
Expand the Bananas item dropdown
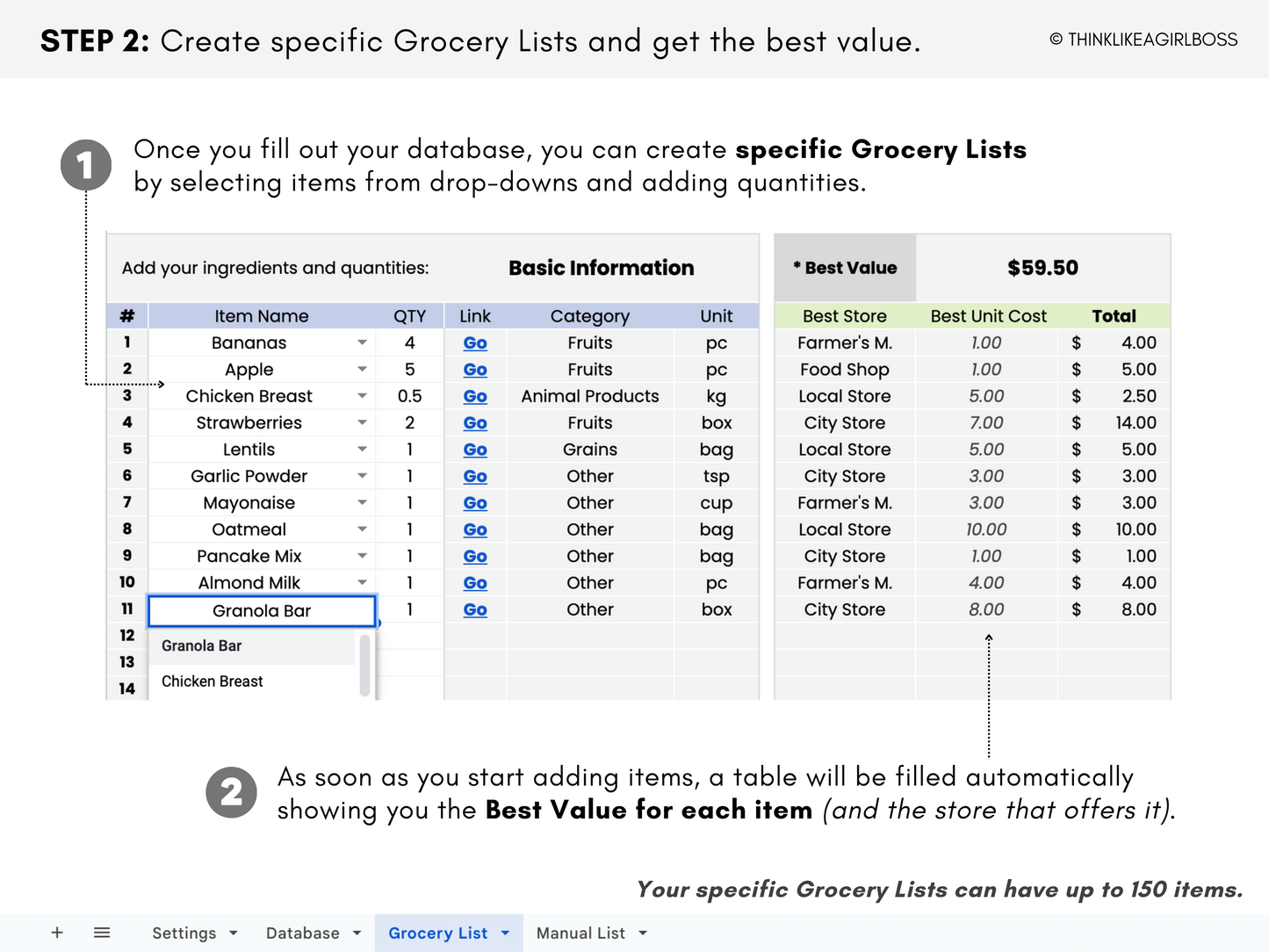click(362, 343)
